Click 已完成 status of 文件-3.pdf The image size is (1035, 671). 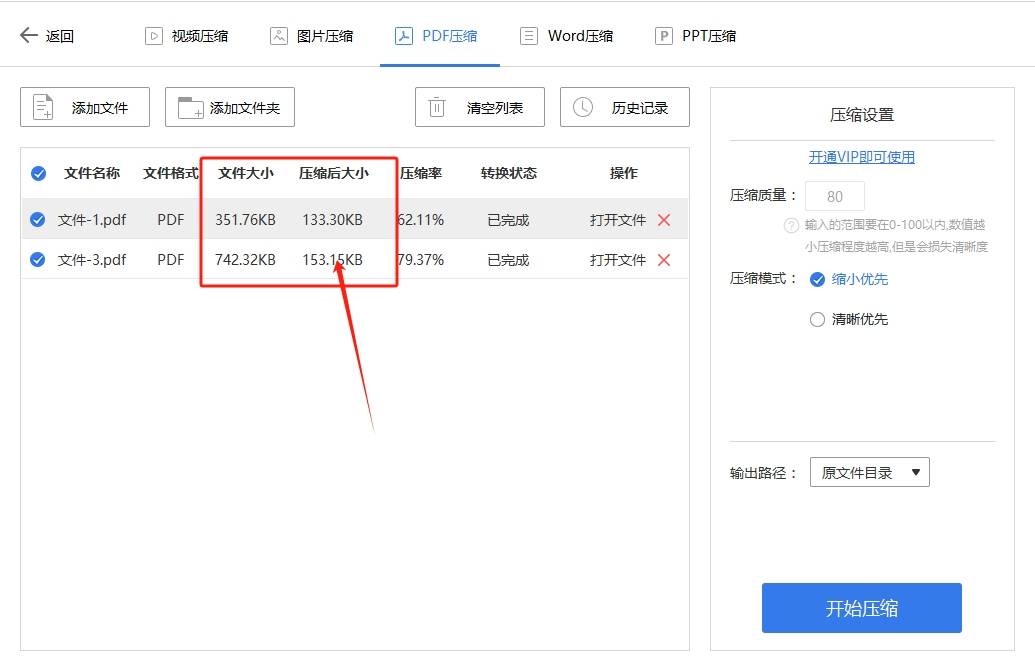pyautogui.click(x=508, y=260)
